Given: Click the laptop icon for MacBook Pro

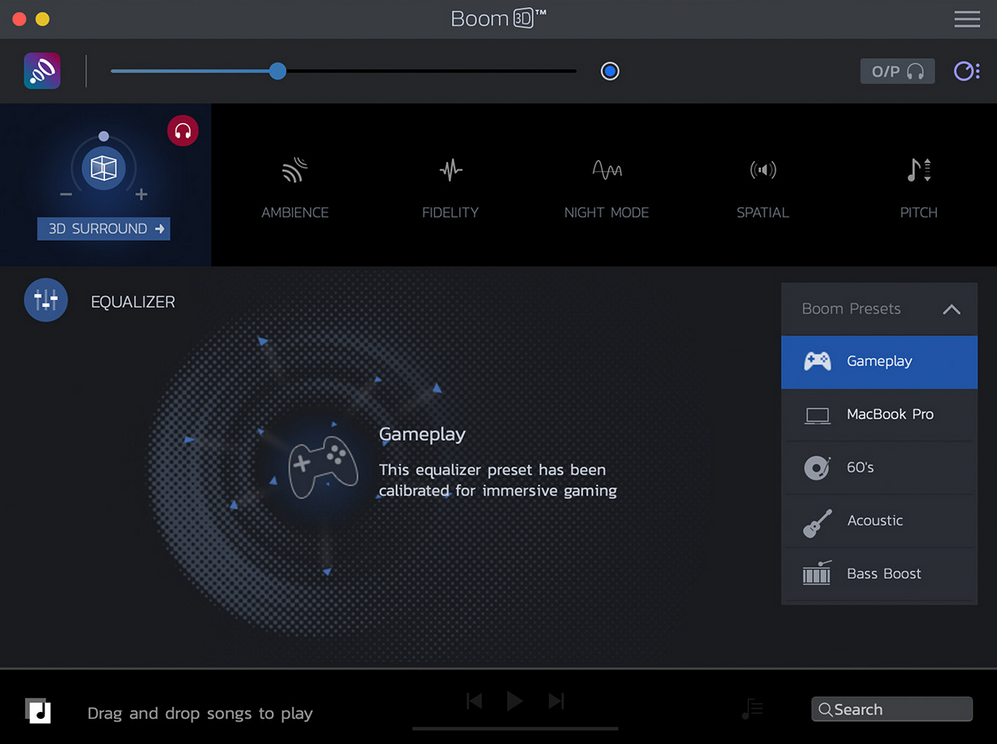Looking at the screenshot, I should pos(817,416).
